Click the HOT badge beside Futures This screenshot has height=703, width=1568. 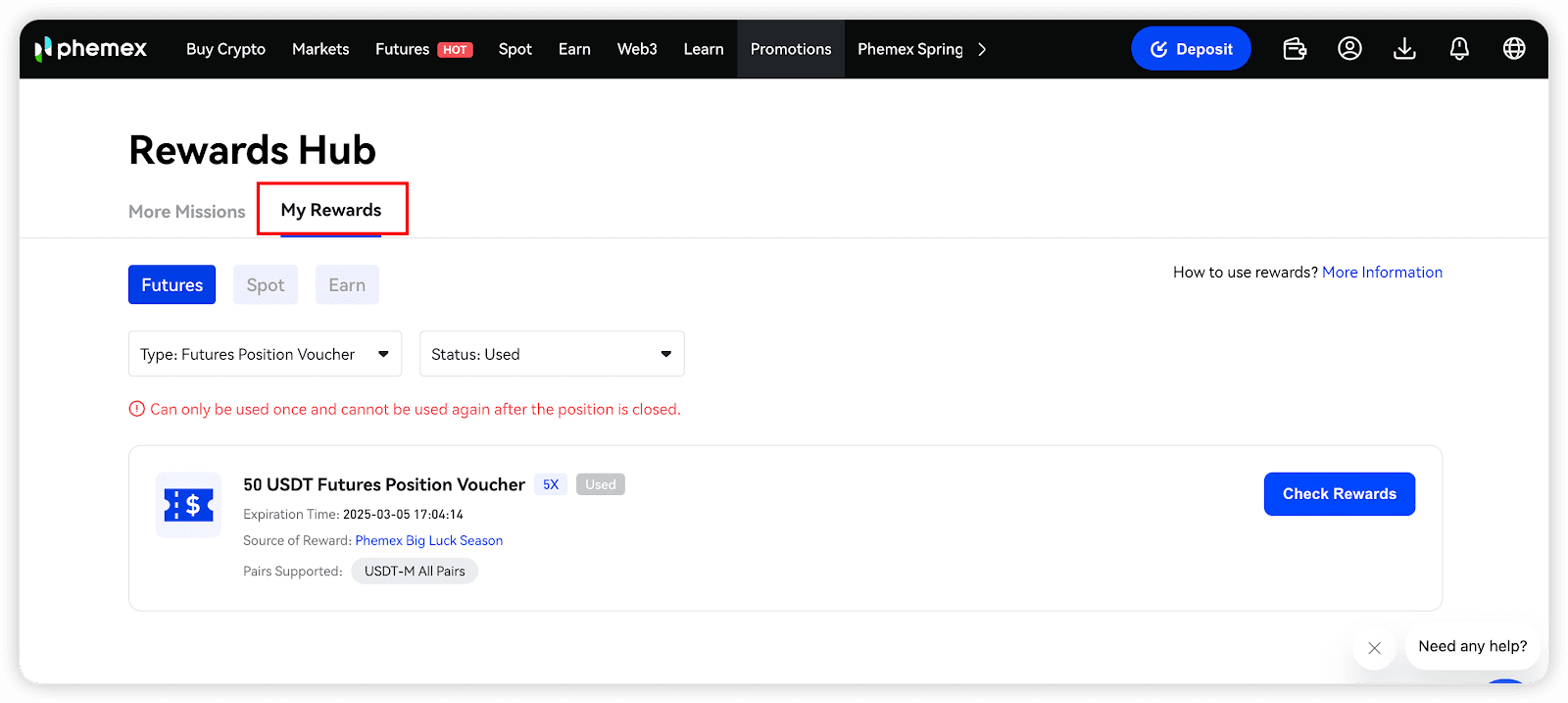coord(455,50)
